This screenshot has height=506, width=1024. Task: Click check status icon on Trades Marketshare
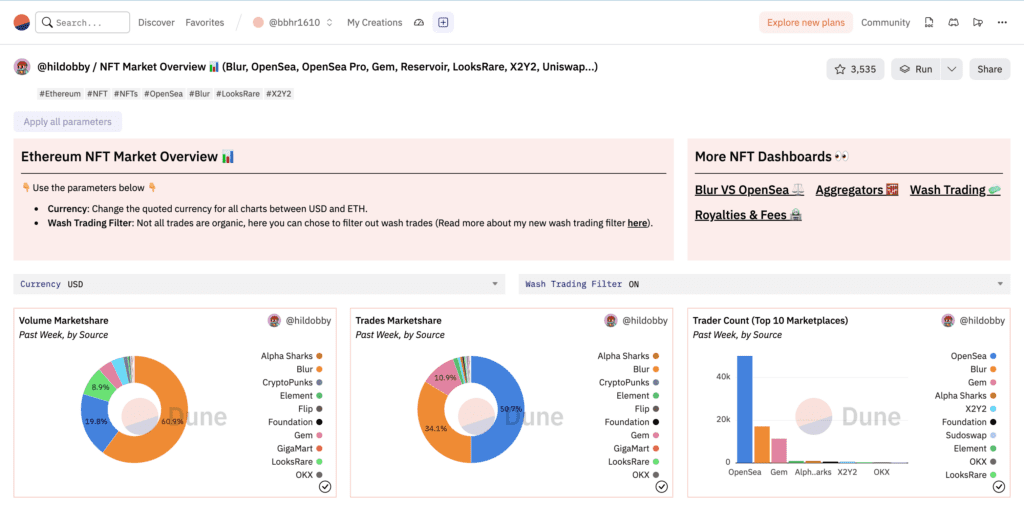(662, 487)
